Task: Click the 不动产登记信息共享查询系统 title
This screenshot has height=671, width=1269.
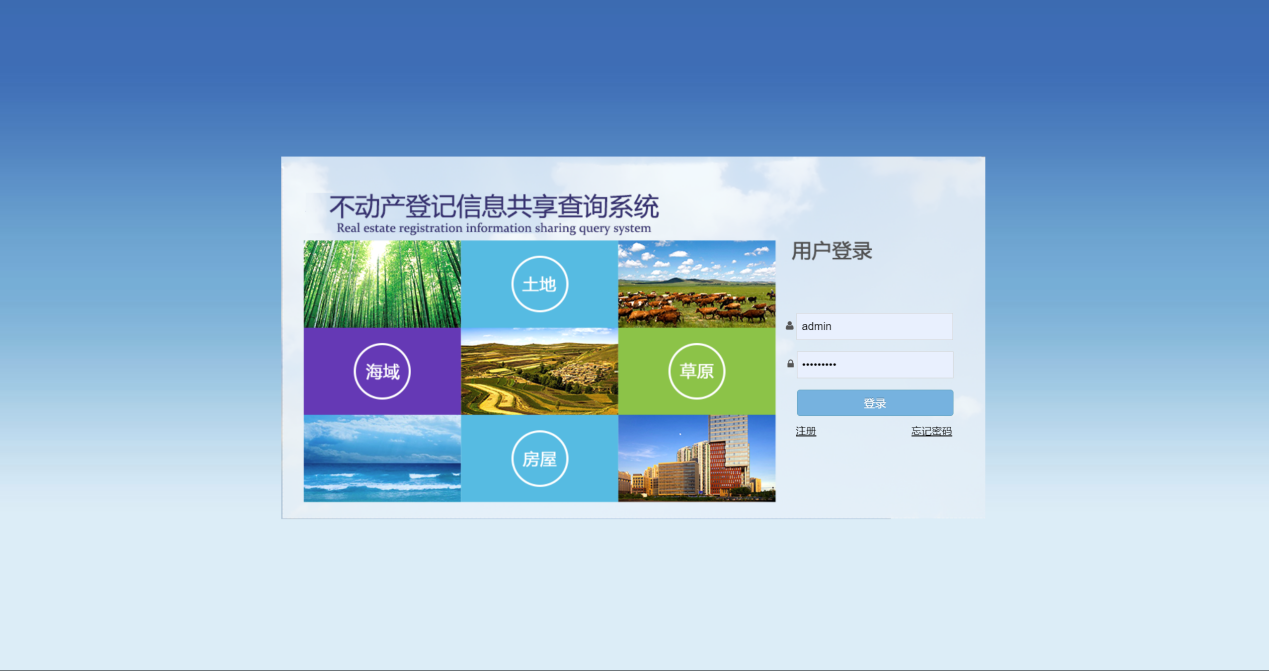Action: 494,207
